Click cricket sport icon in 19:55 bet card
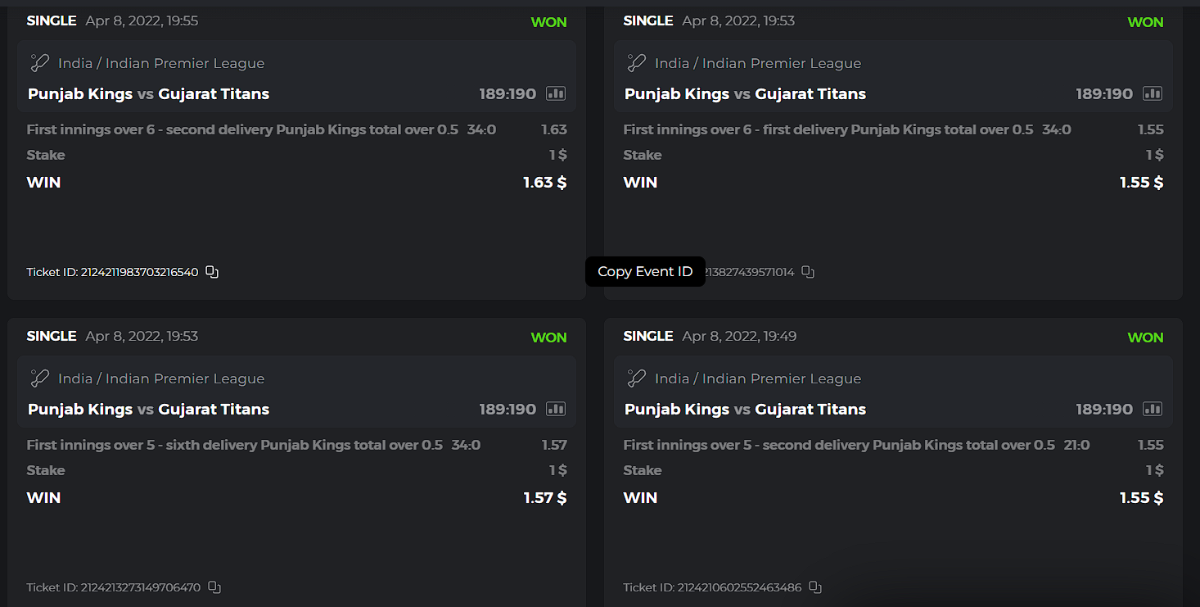This screenshot has width=1200, height=607. pyautogui.click(x=39, y=63)
